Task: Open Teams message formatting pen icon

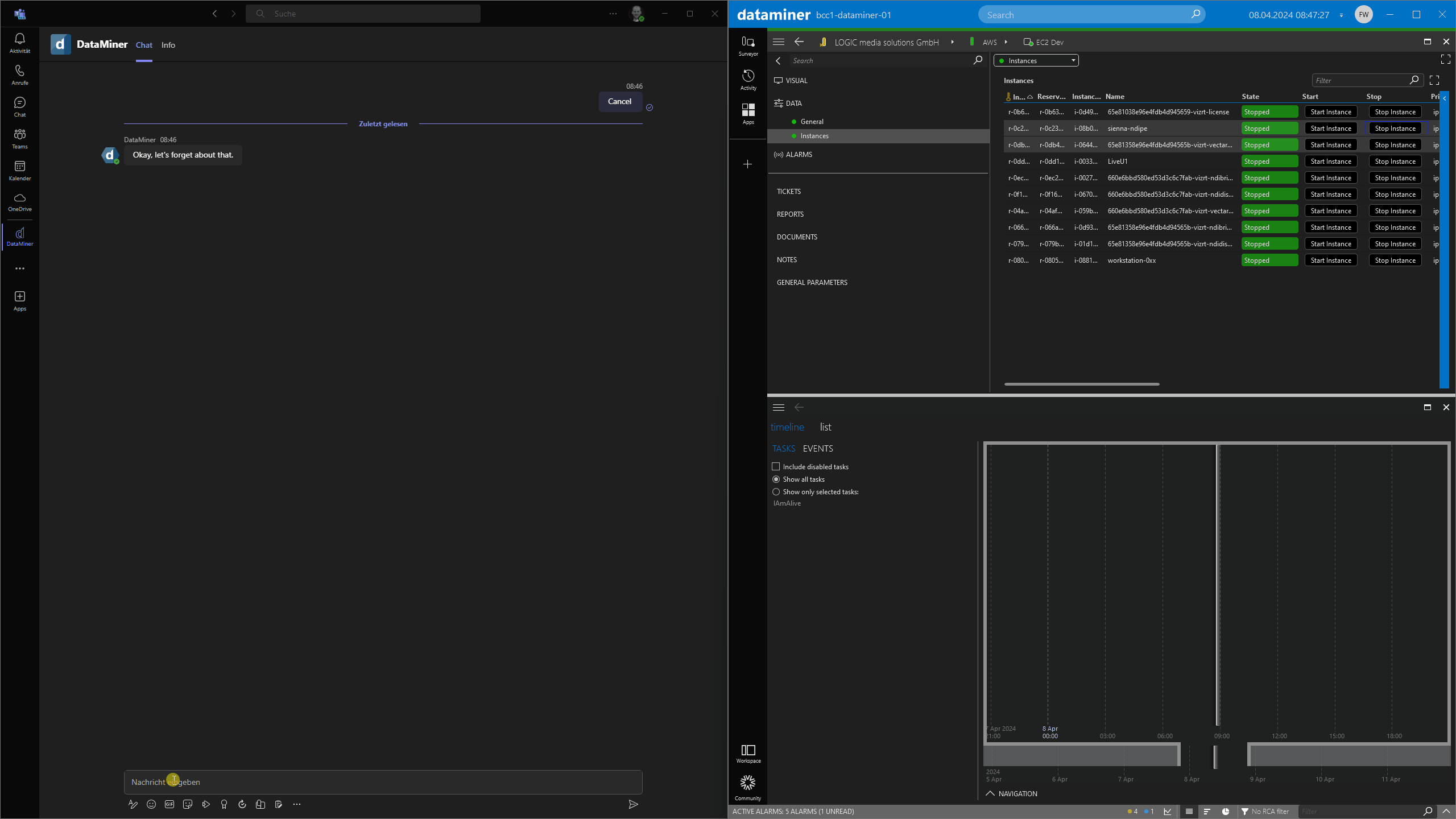Action: 133,804
